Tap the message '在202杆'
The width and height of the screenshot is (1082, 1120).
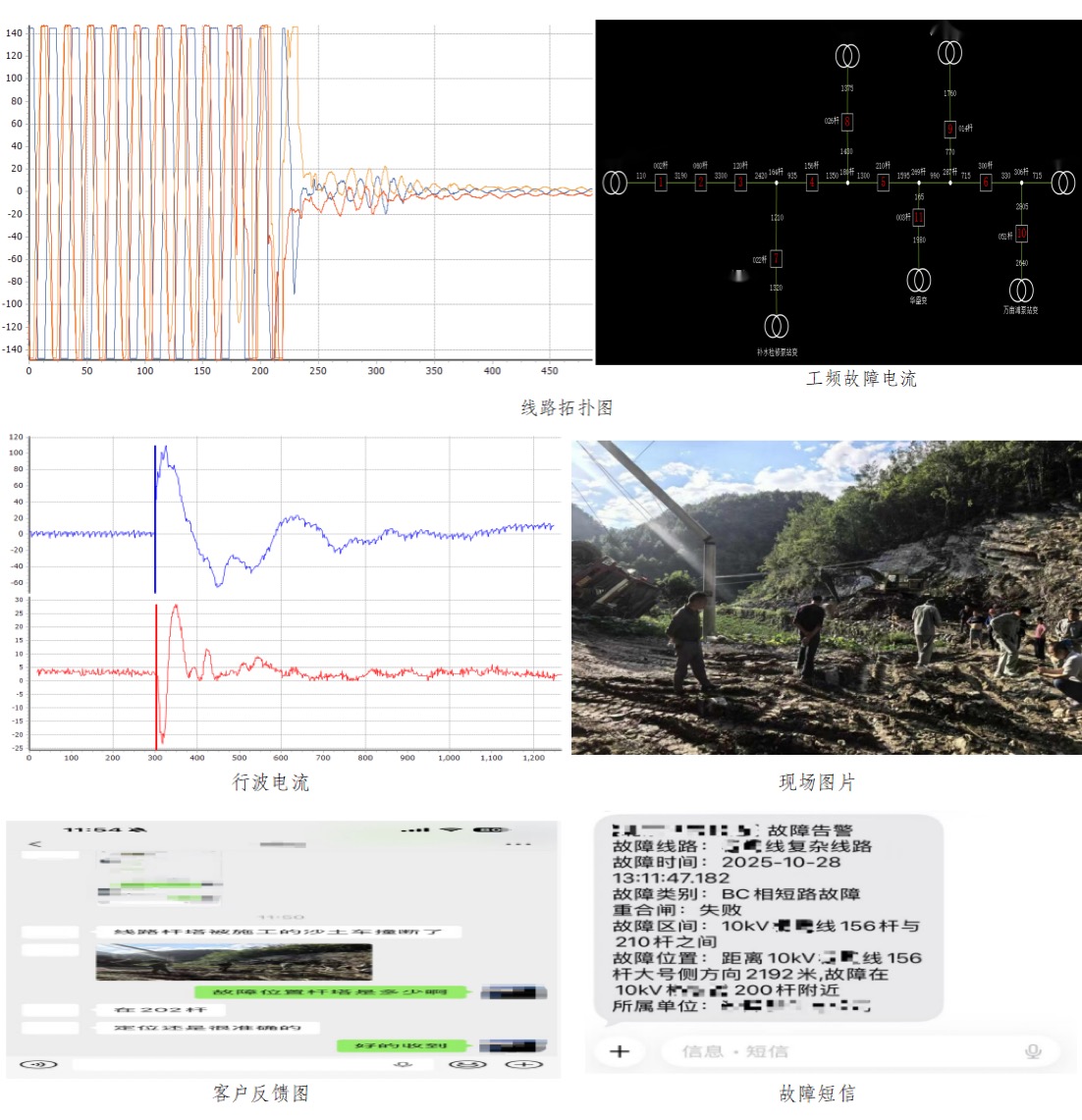(160, 1009)
